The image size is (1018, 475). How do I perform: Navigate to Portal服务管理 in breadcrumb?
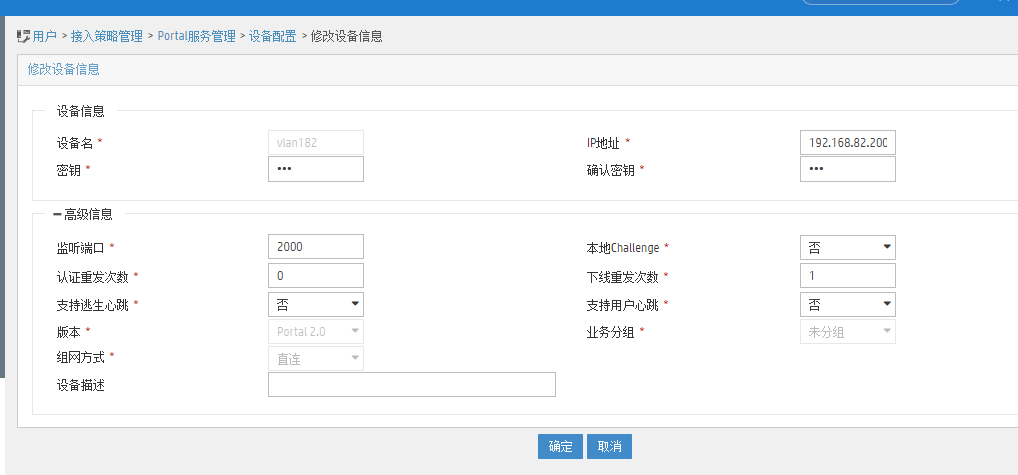pyautogui.click(x=197, y=36)
